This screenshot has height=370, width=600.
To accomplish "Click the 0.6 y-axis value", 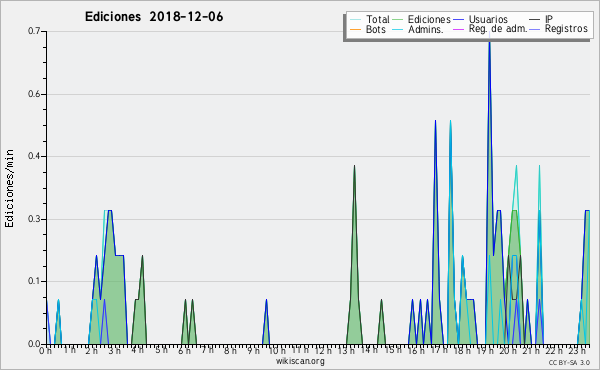I will click(34, 94).
